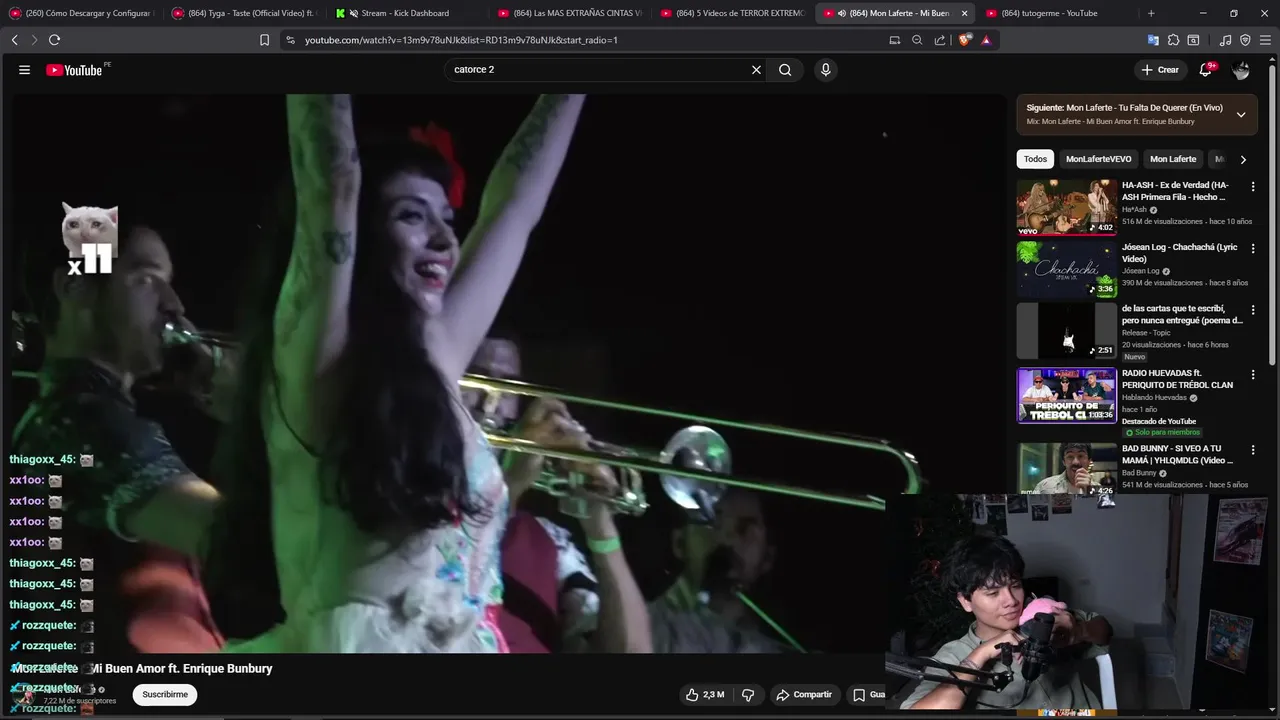This screenshot has width=1280, height=720.
Task: Click the browser back arrow
Action: click(x=14, y=40)
